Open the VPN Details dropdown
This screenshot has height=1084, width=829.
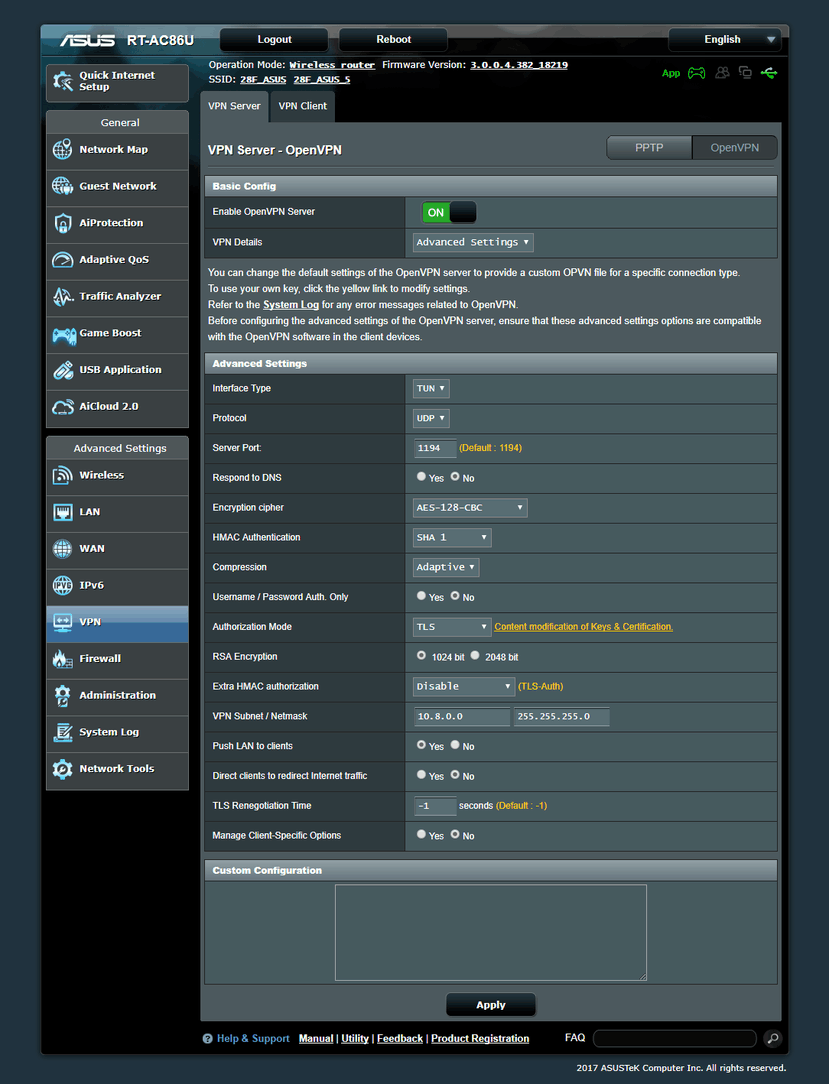(473, 242)
